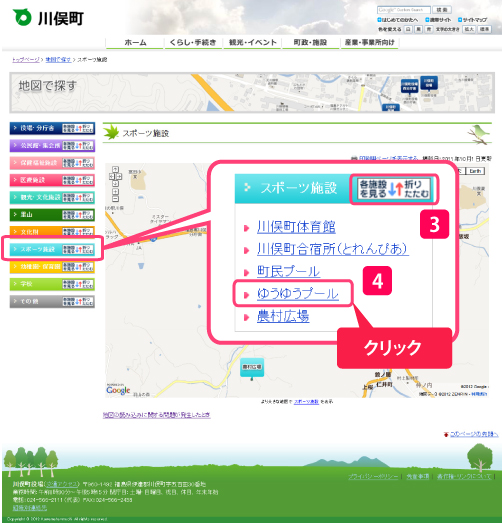502x524 pixels.
Task: Go to 地図で探す breadcrumb link
Action: pos(58,60)
